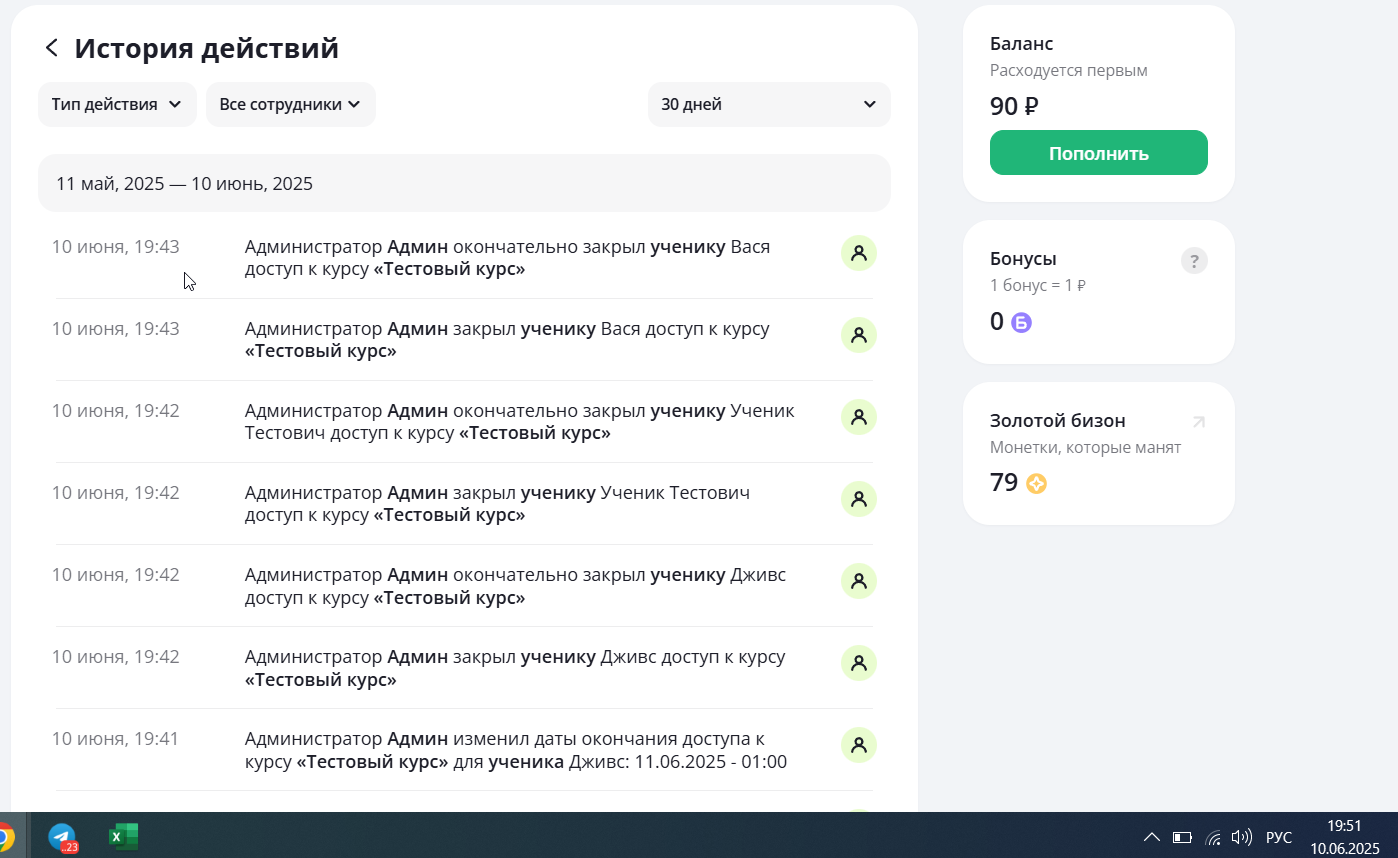Open Excel from the taskbar
Image resolution: width=1398 pixels, height=858 pixels.
(x=123, y=836)
